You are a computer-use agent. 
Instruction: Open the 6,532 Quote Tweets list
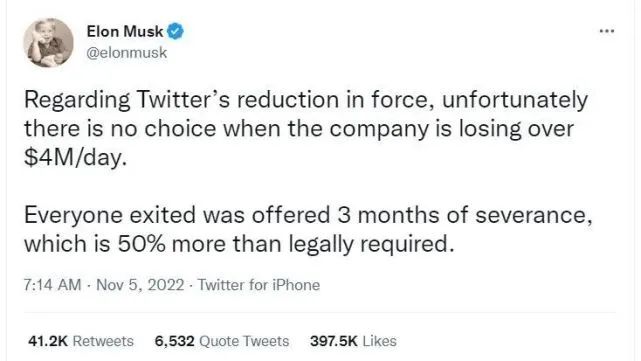click(x=222, y=341)
